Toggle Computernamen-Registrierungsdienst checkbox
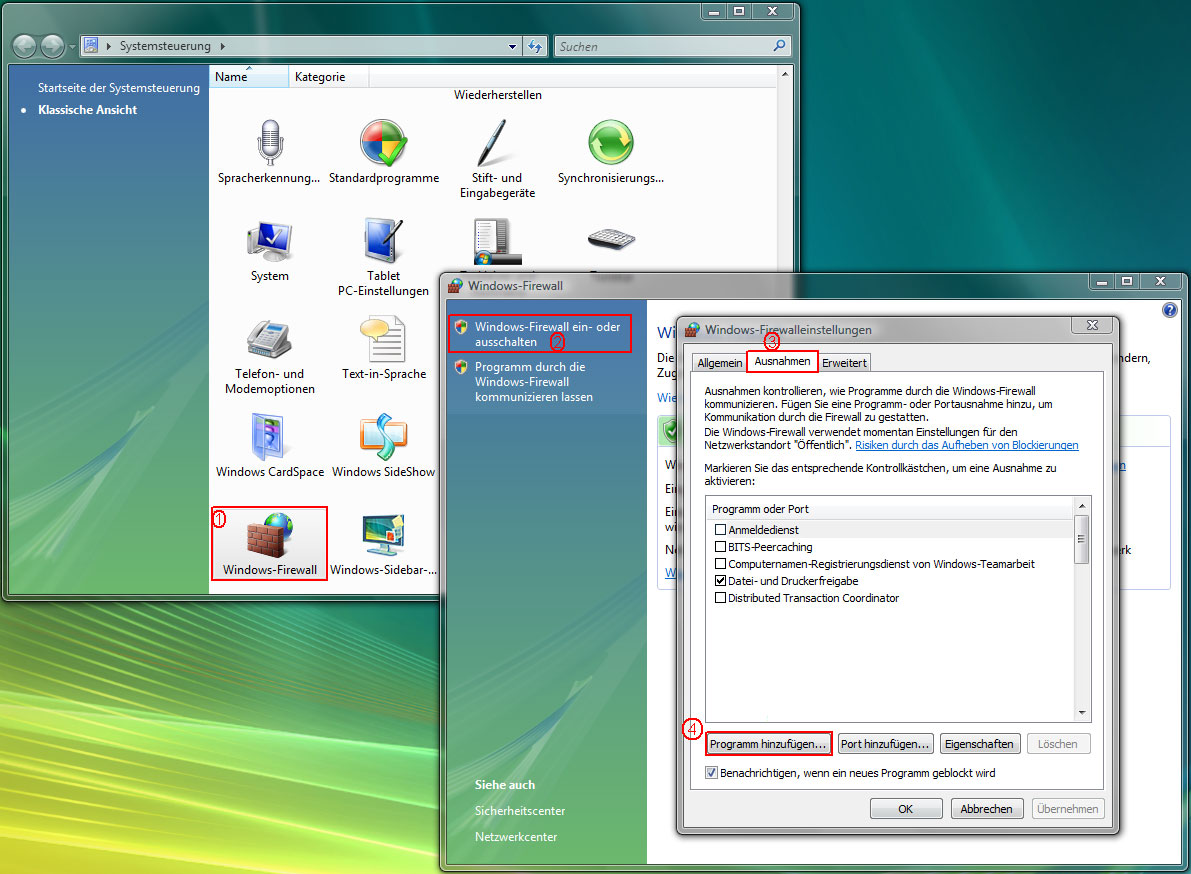 (720, 563)
